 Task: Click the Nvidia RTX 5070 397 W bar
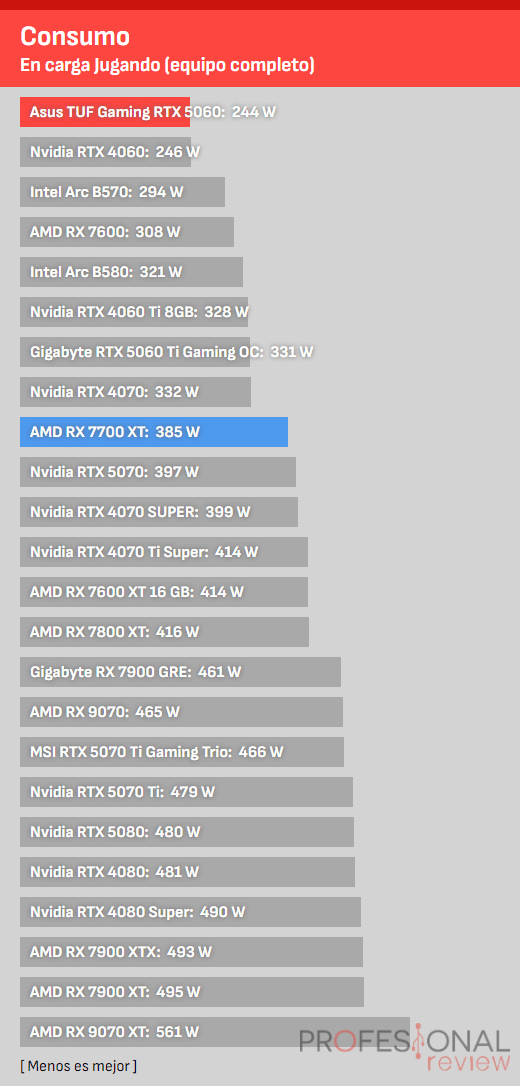tap(158, 472)
